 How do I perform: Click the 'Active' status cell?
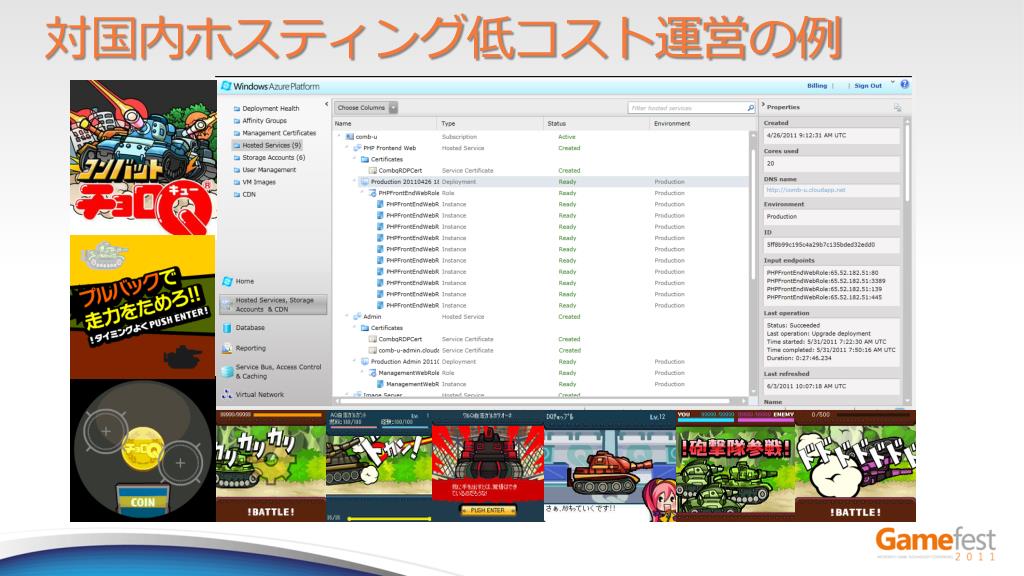coord(567,137)
